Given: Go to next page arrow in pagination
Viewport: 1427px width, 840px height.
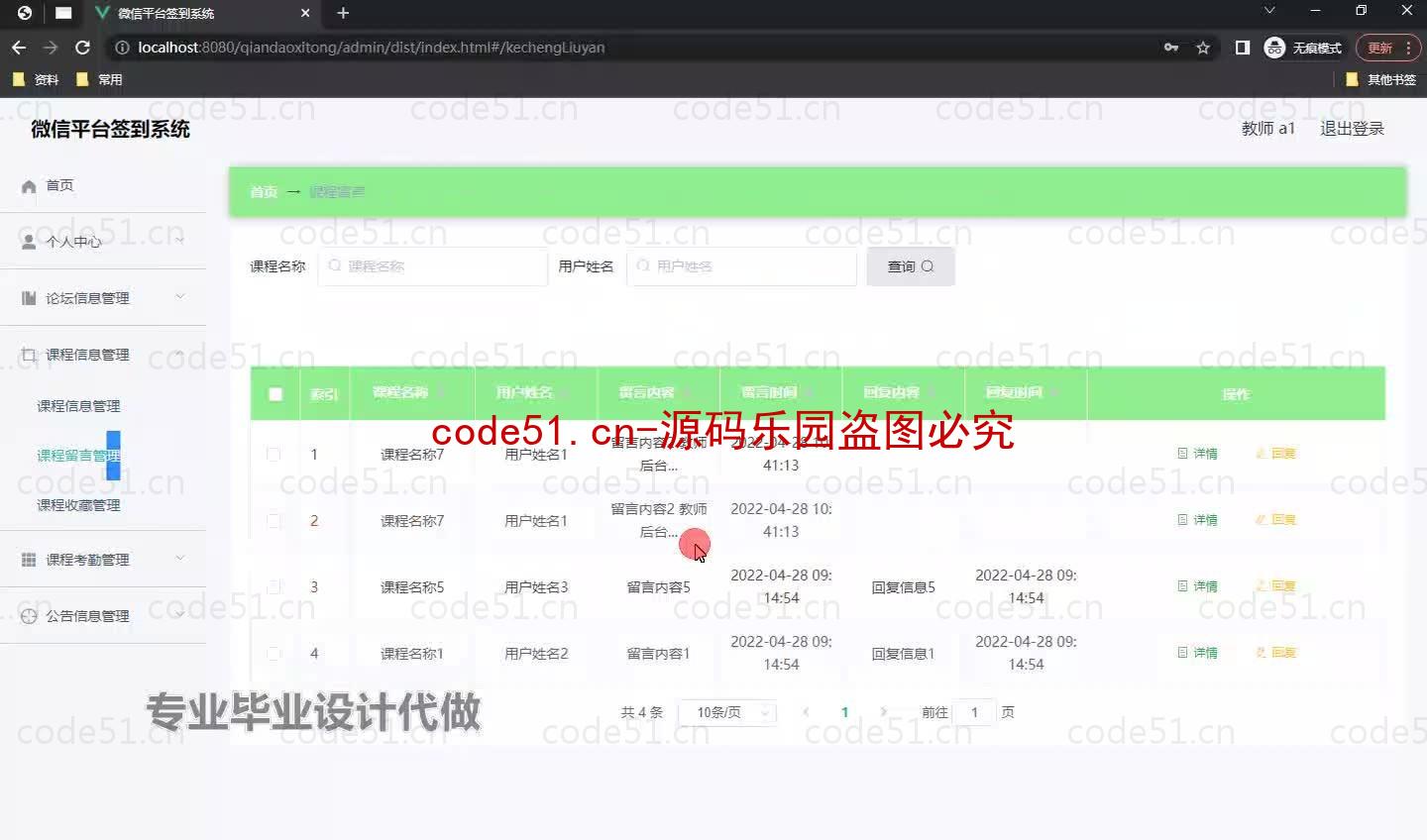Looking at the screenshot, I should 883,712.
